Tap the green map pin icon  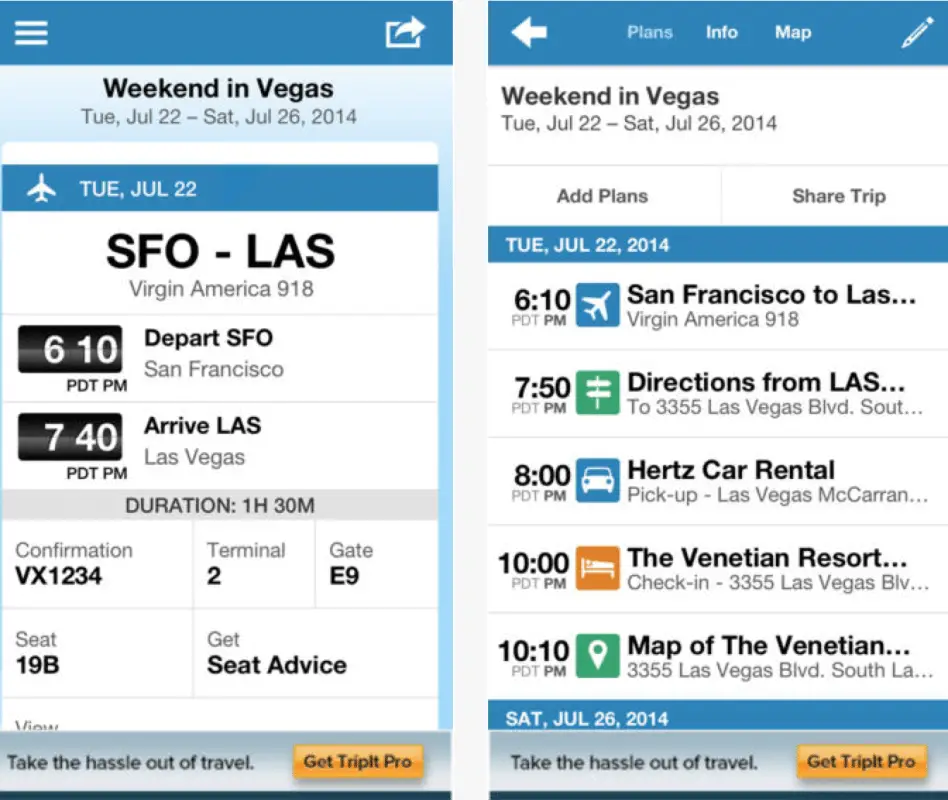597,655
